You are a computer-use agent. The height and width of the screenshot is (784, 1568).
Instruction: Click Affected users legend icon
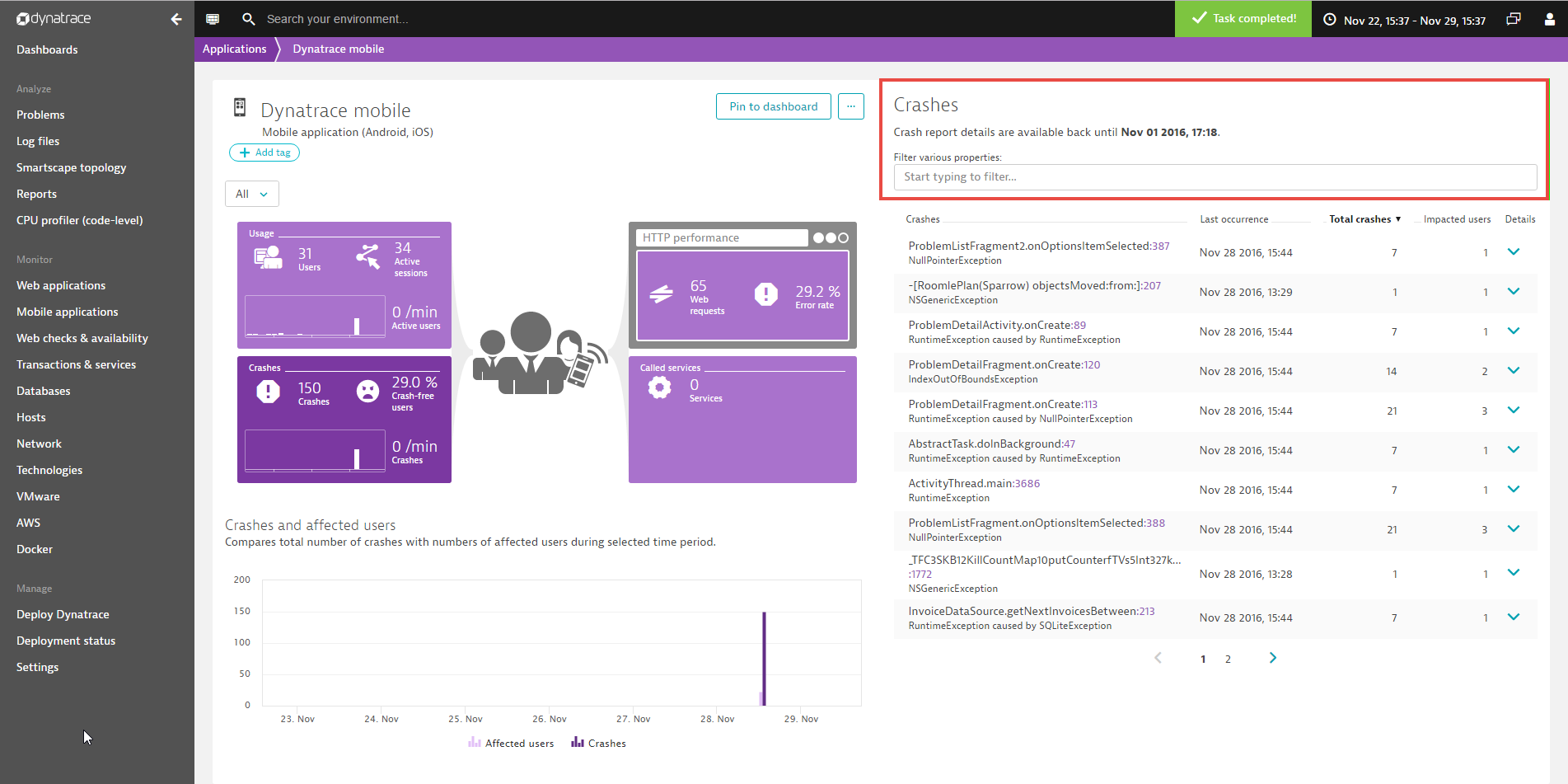(x=475, y=743)
